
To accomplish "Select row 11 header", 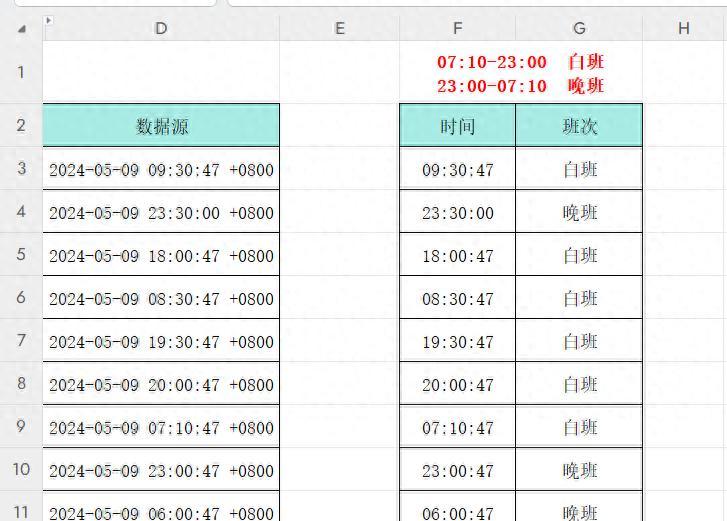I will pos(21,506).
